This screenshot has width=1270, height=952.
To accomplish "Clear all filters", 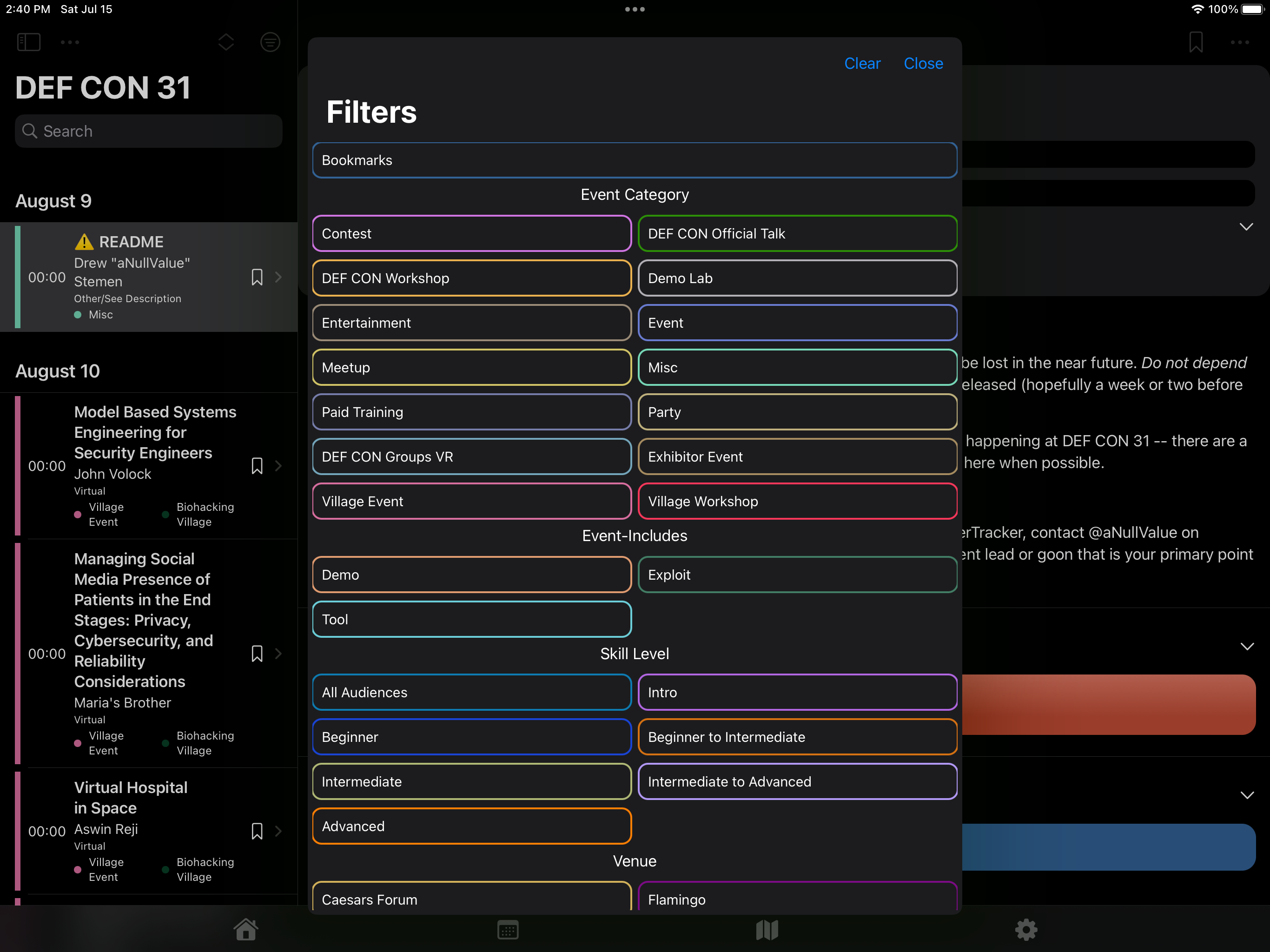I will pyautogui.click(x=862, y=63).
